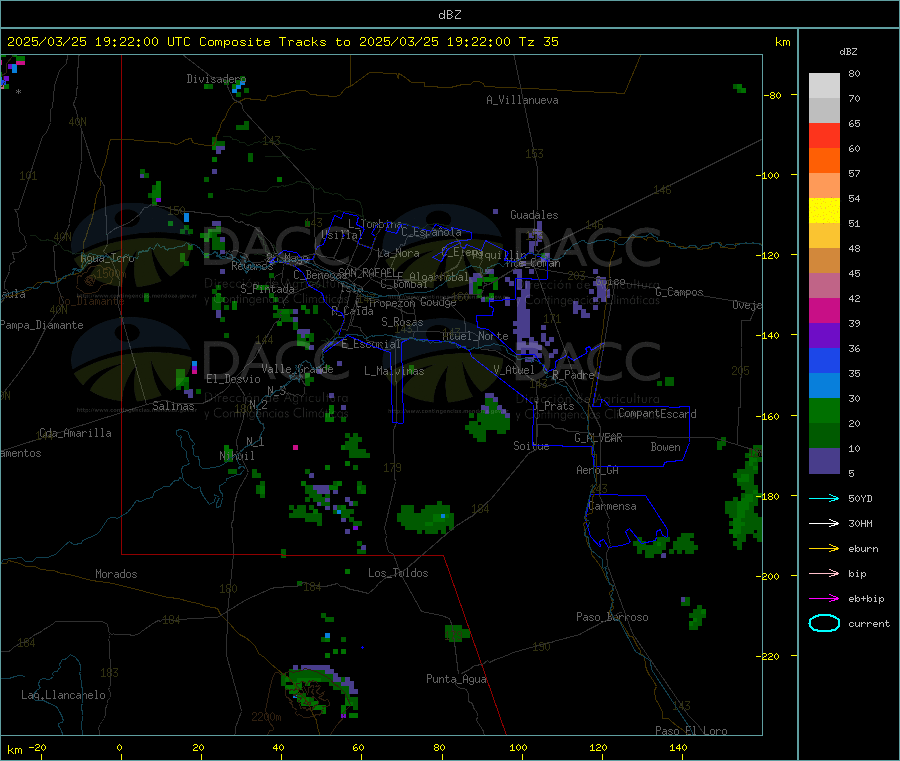Click the 'CompantEscard' place label
Image resolution: width=900 pixels, height=761 pixels.
point(657,413)
